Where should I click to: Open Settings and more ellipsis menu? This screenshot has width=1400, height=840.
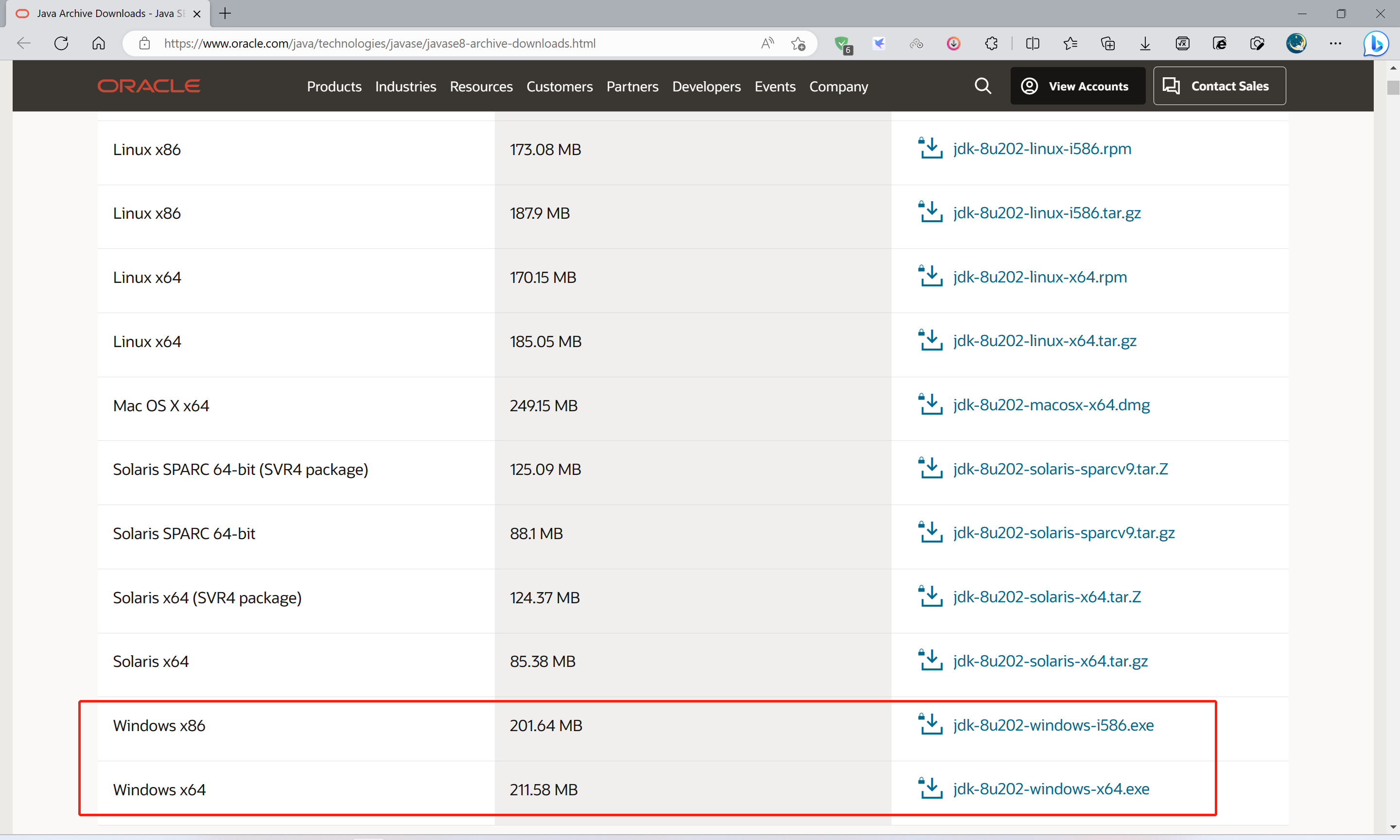pos(1335,43)
